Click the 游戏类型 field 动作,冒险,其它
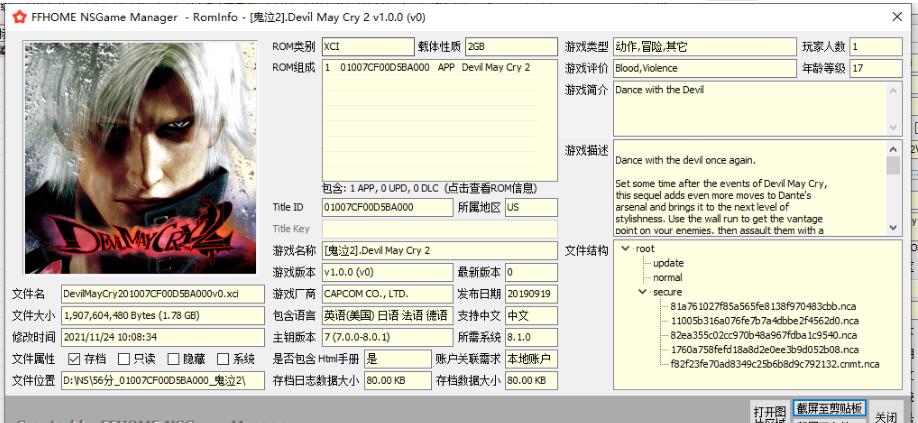Image resolution: width=918 pixels, height=423 pixels. [x=705, y=47]
